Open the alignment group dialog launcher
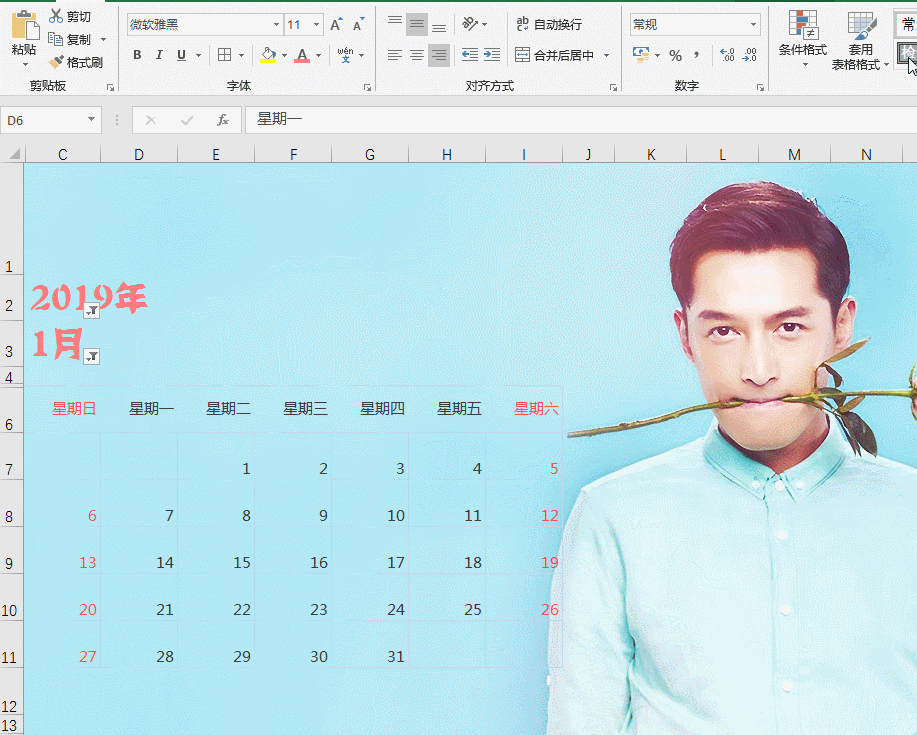The width and height of the screenshot is (917, 735). (613, 87)
